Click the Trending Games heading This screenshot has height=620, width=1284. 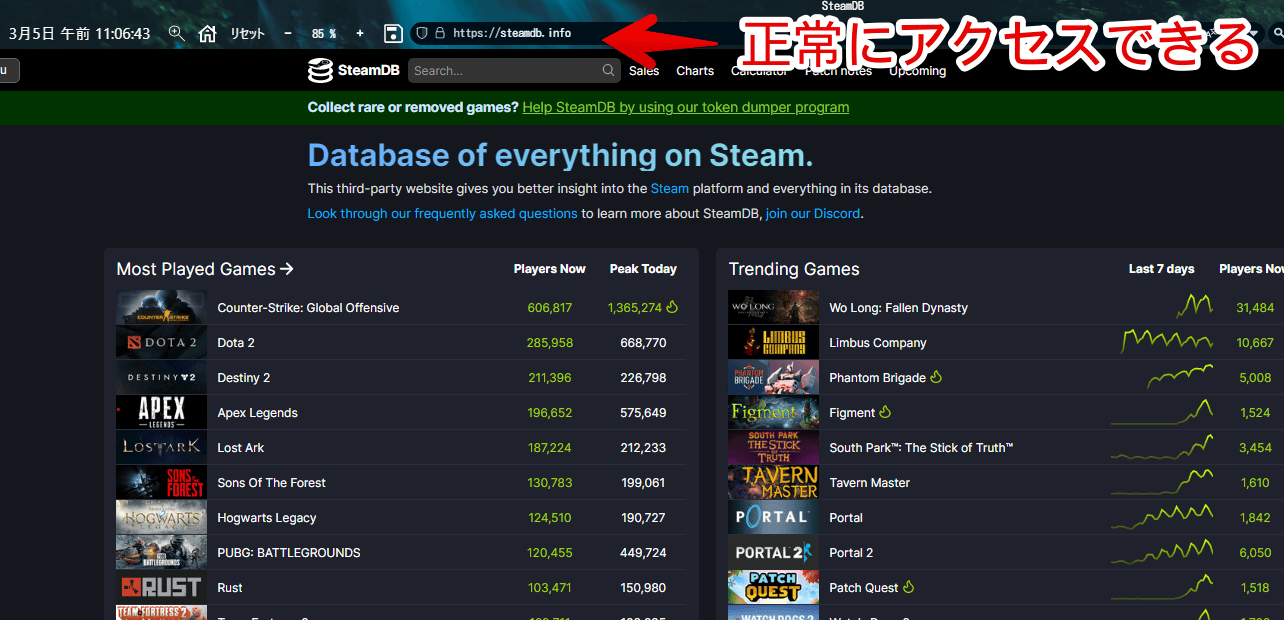pyautogui.click(x=794, y=269)
